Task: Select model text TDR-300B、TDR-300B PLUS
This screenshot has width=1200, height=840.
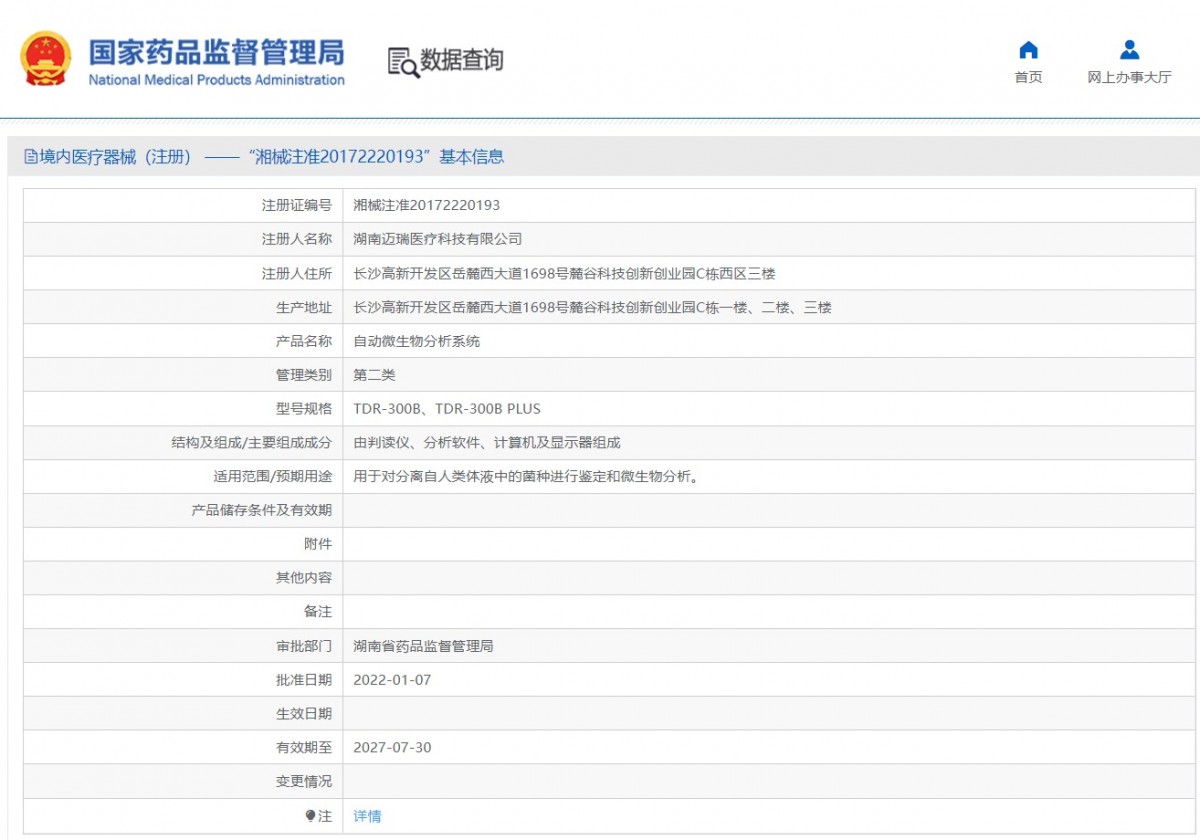Action: (447, 409)
